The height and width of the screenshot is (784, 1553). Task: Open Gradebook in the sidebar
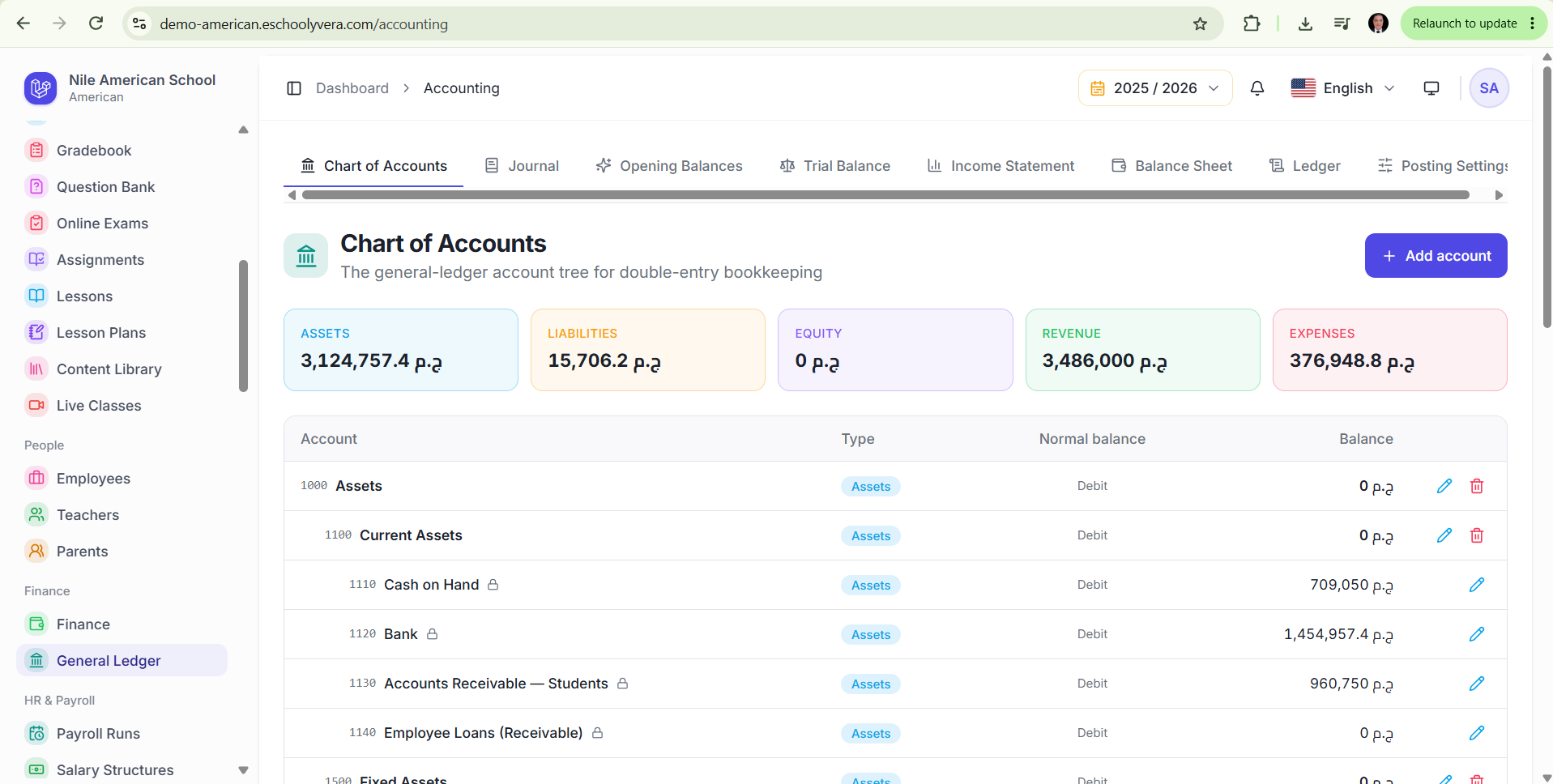point(122,151)
